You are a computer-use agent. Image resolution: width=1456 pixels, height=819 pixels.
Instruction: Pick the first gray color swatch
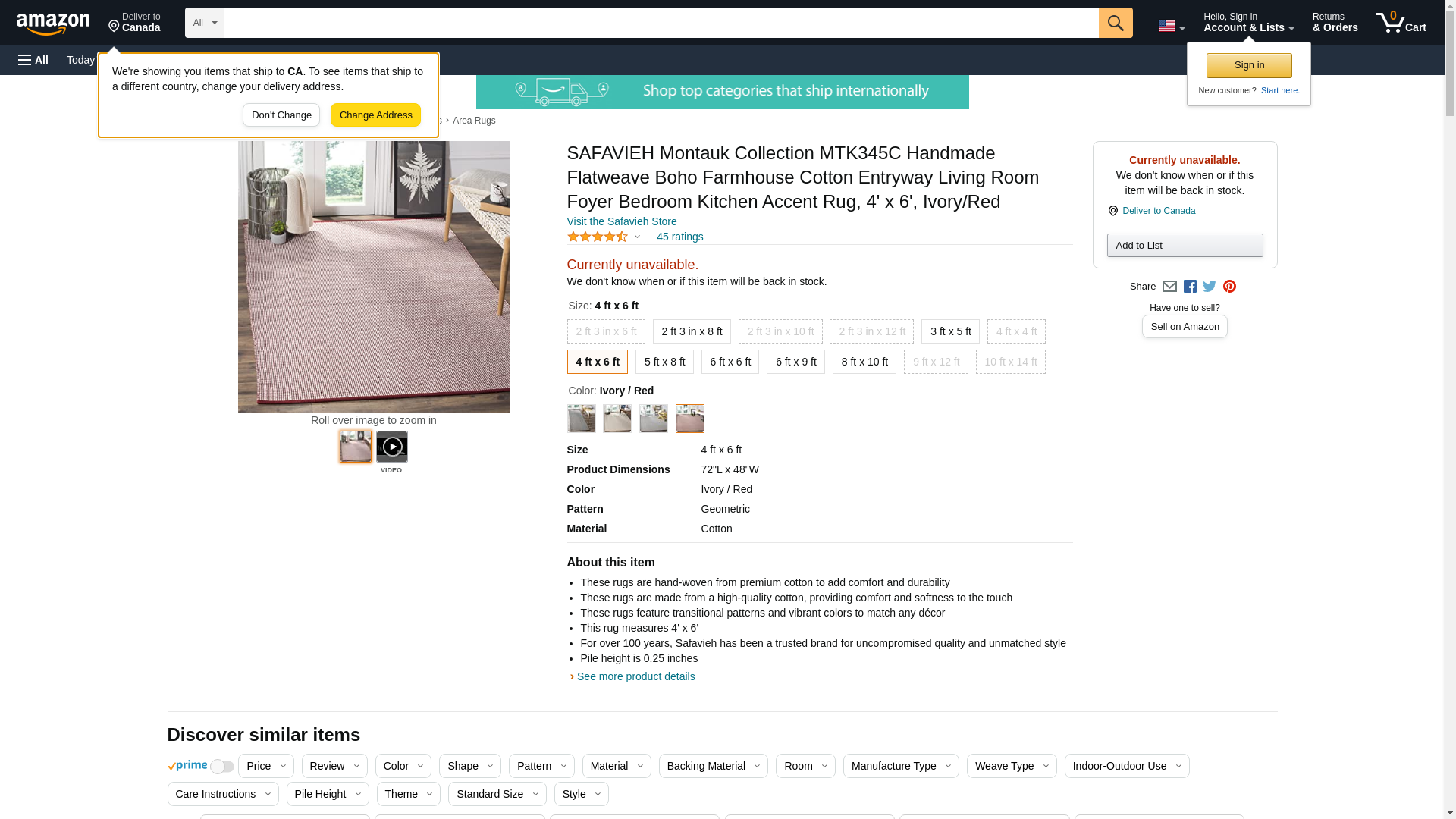tap(581, 419)
